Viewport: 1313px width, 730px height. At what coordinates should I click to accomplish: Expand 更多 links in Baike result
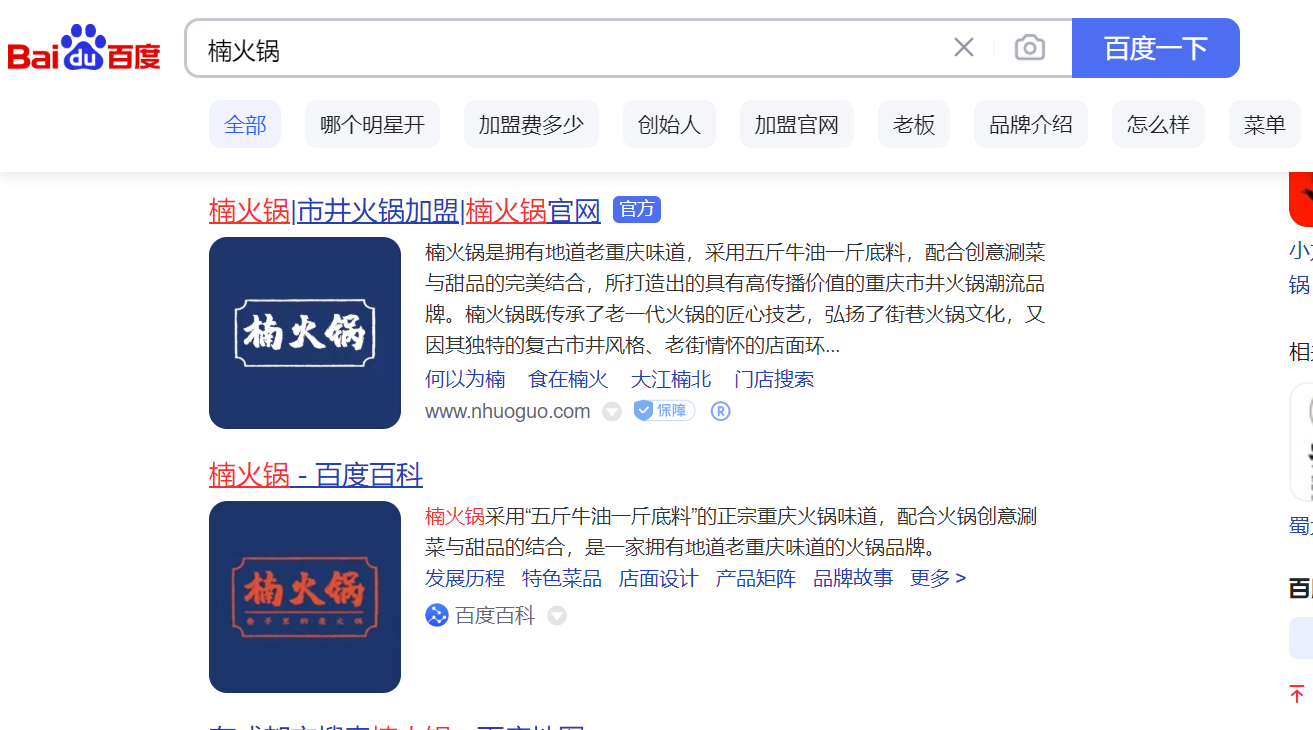click(937, 579)
